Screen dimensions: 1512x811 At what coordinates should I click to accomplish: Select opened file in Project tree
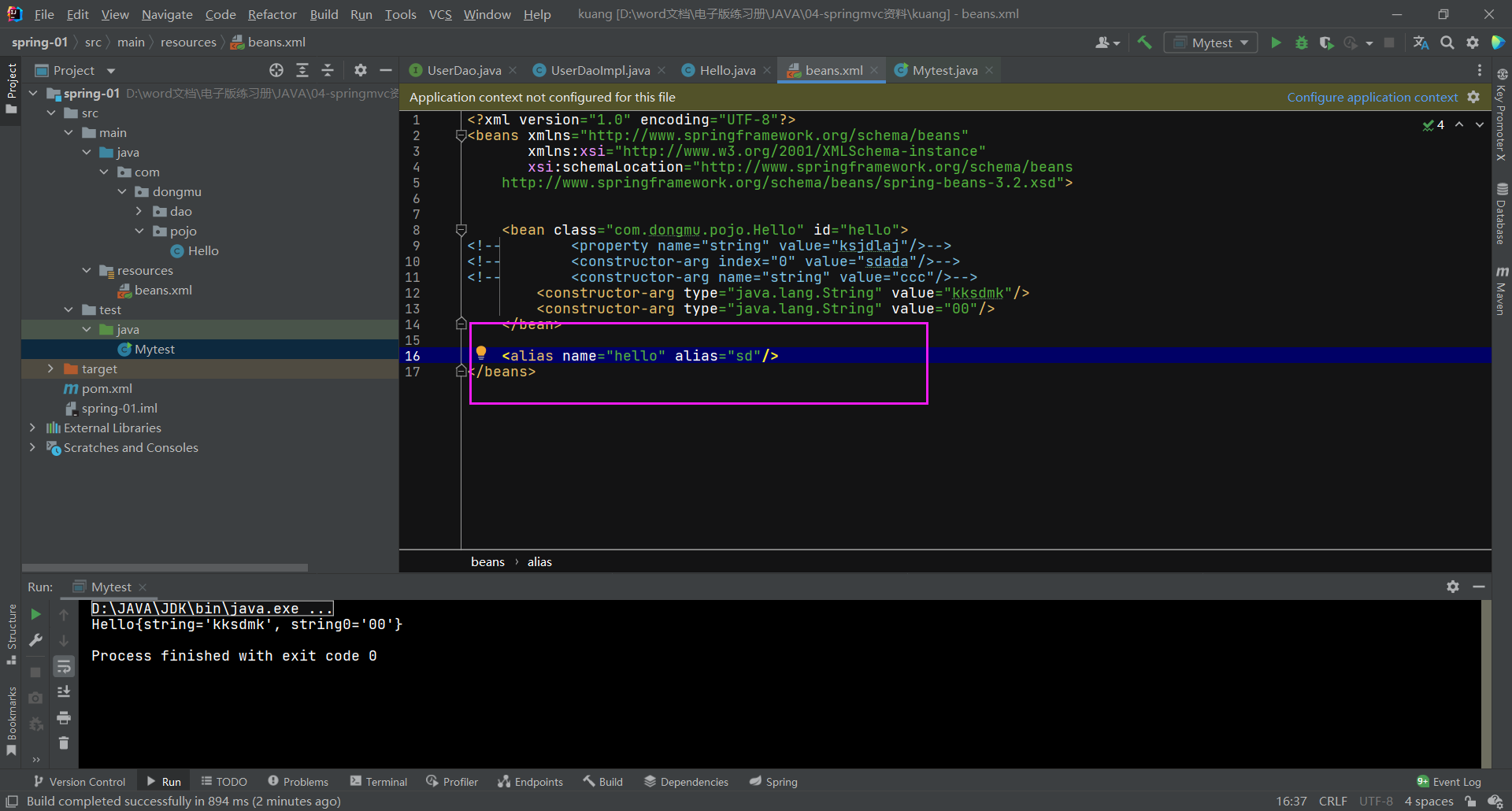pos(276,70)
